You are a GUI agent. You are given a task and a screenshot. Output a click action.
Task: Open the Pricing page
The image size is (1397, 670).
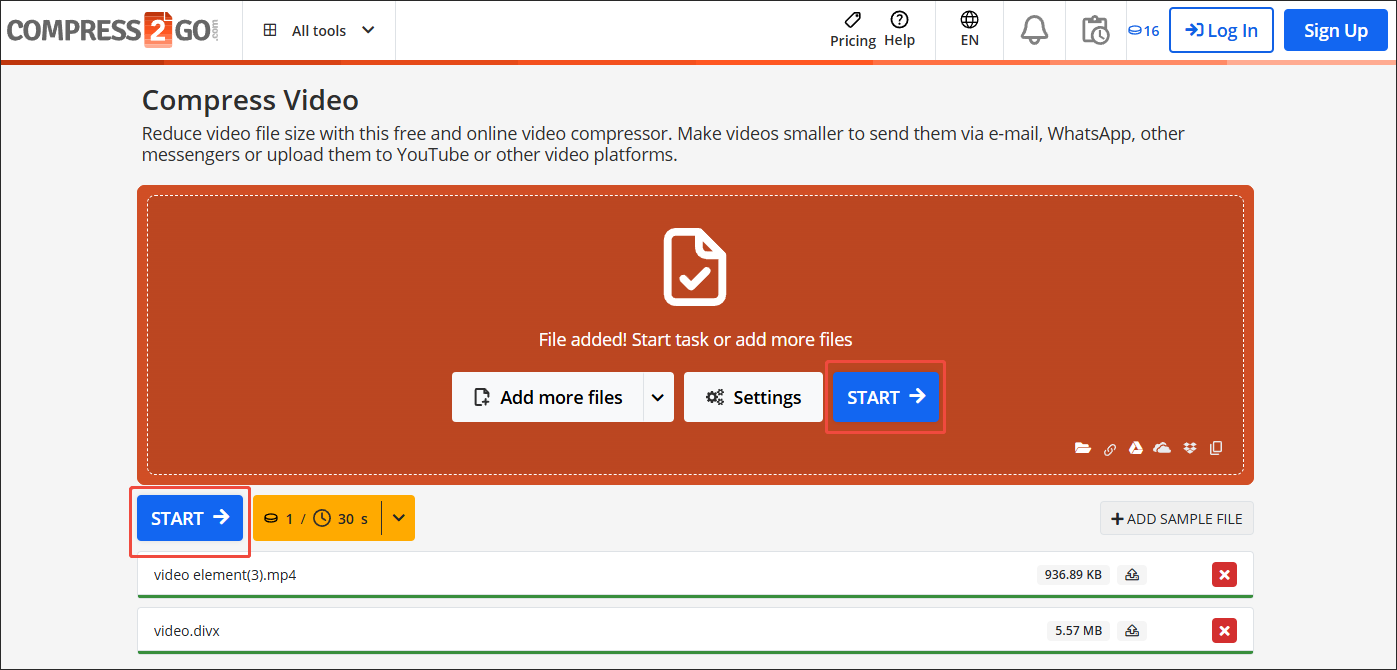coord(853,29)
